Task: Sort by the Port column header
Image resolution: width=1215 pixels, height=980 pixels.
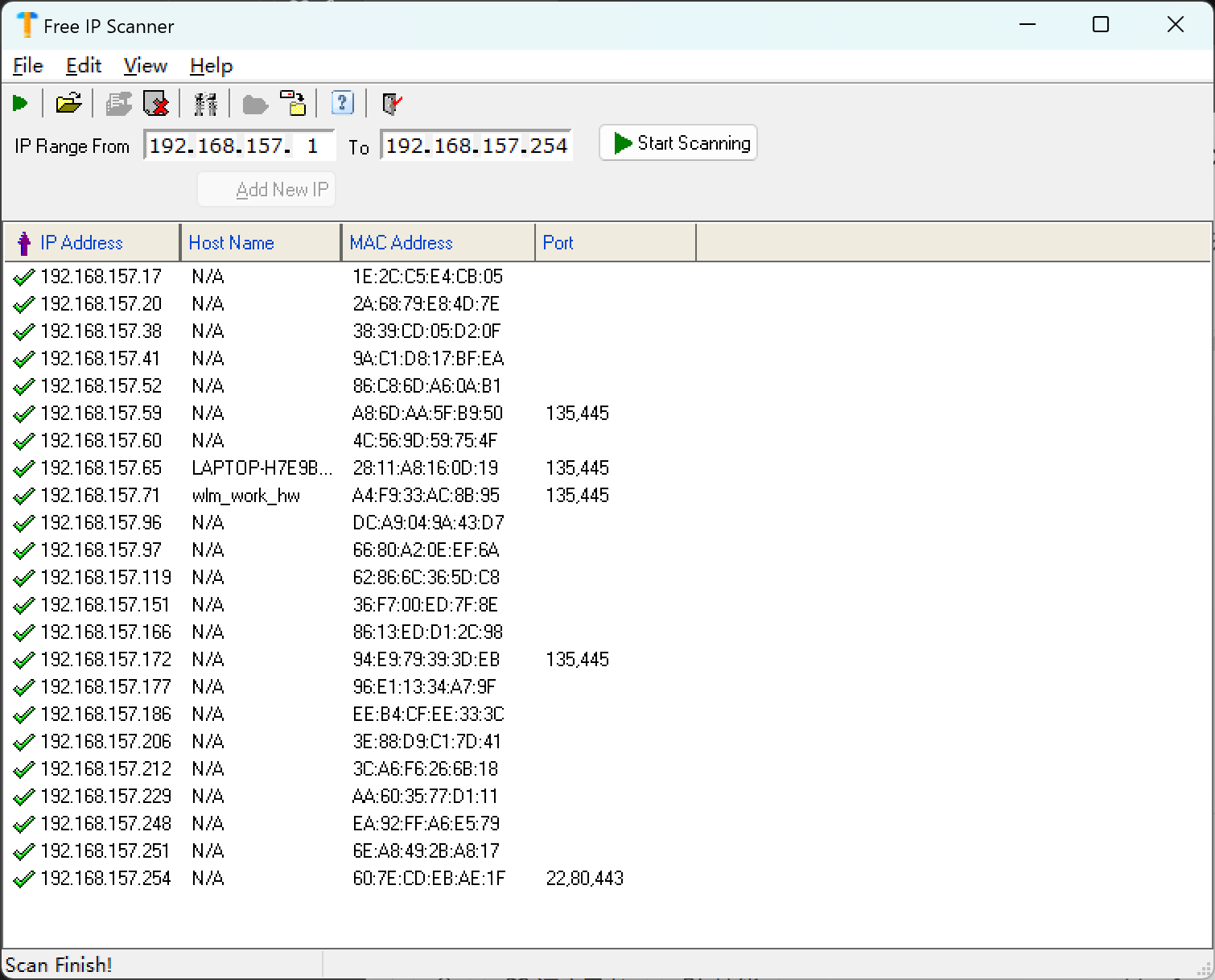Action: tap(616, 243)
